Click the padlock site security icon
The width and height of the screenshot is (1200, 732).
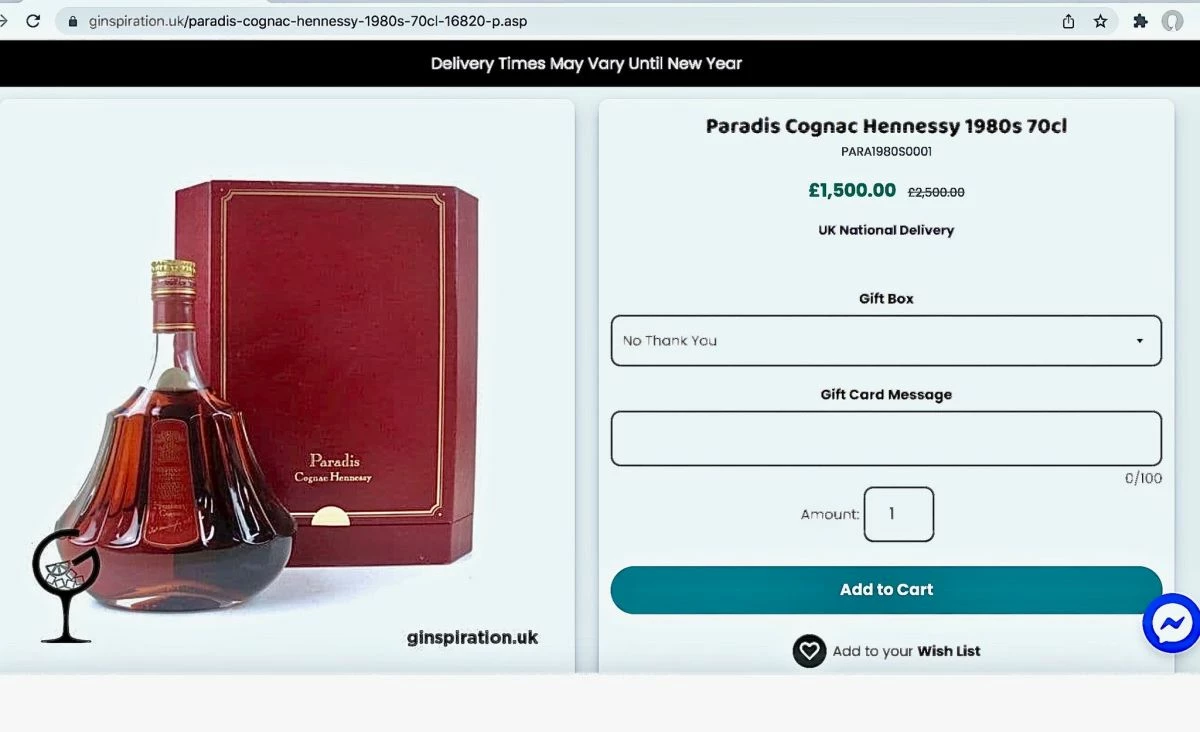pyautogui.click(x=73, y=21)
